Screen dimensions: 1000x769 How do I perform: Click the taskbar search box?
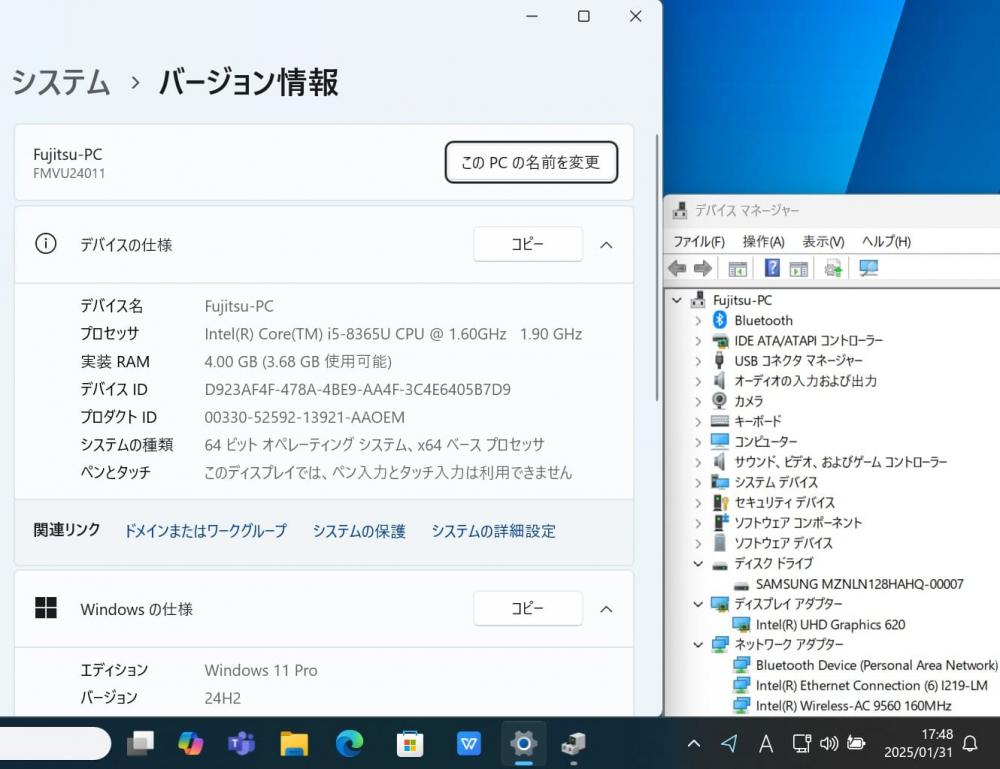coord(54,743)
